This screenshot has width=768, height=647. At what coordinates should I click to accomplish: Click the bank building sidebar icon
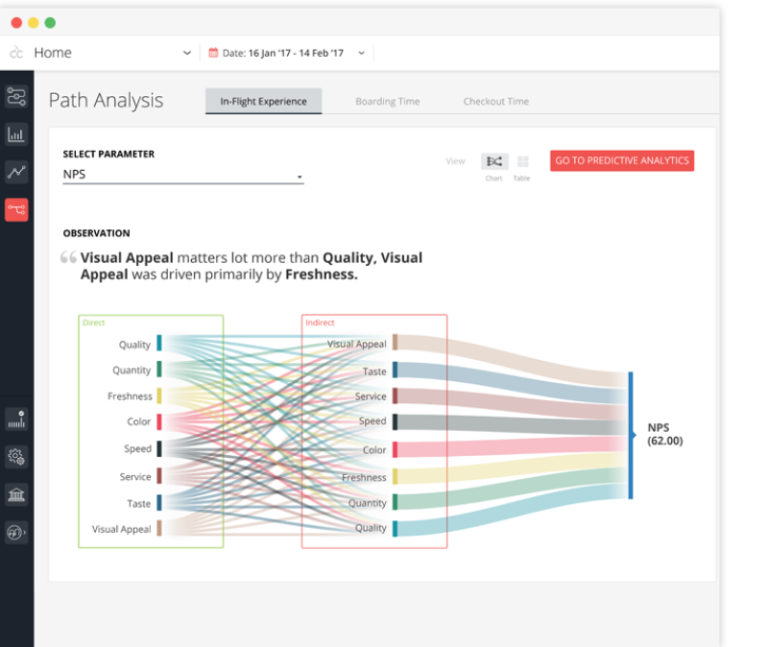tap(16, 495)
